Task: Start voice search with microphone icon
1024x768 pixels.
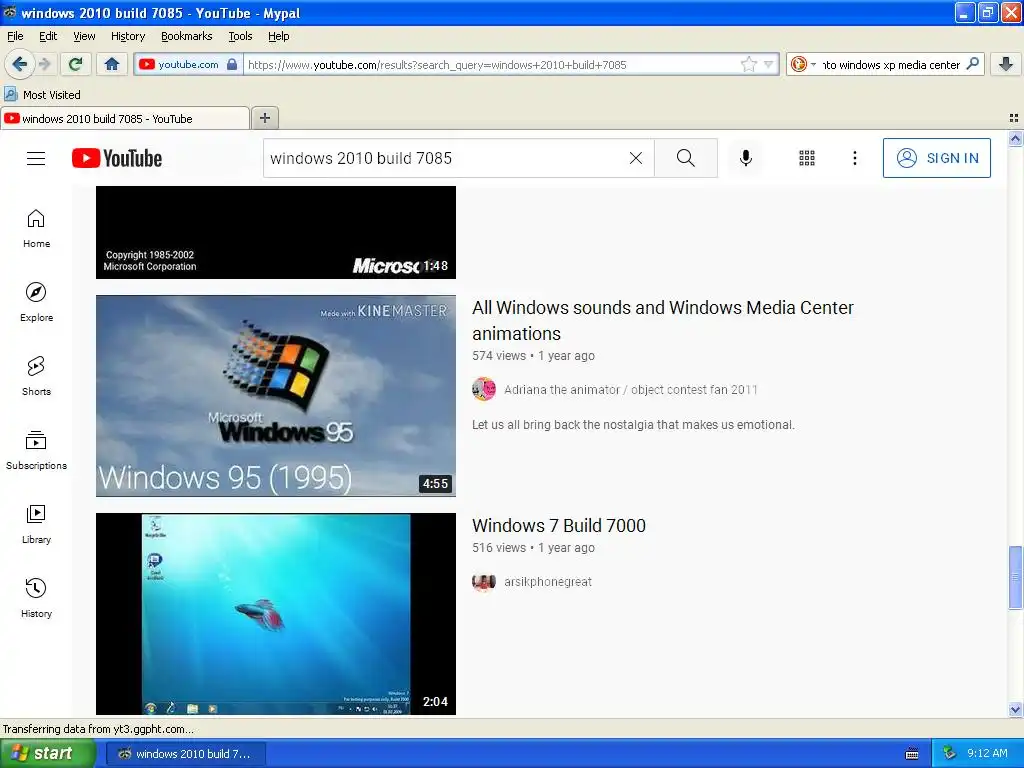Action: 746,158
